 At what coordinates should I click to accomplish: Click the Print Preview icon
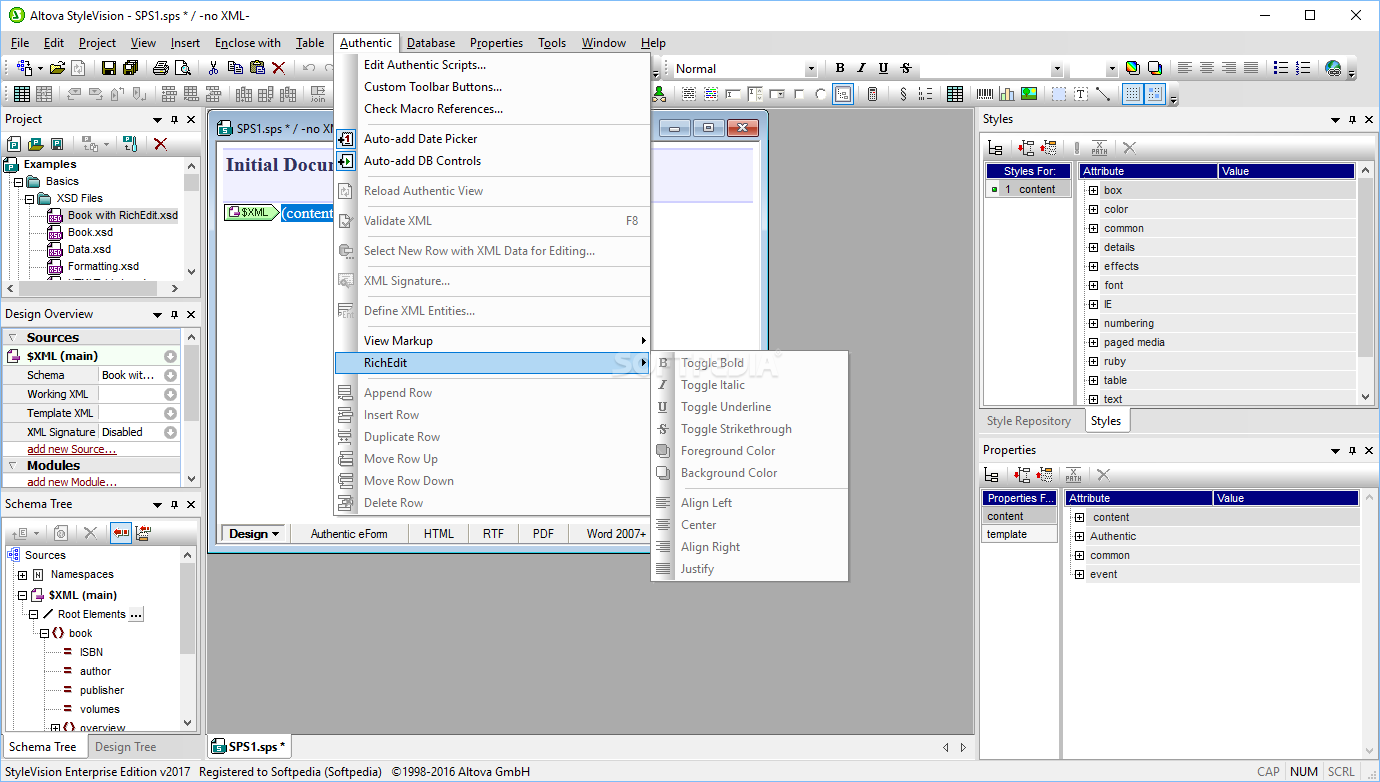click(182, 68)
